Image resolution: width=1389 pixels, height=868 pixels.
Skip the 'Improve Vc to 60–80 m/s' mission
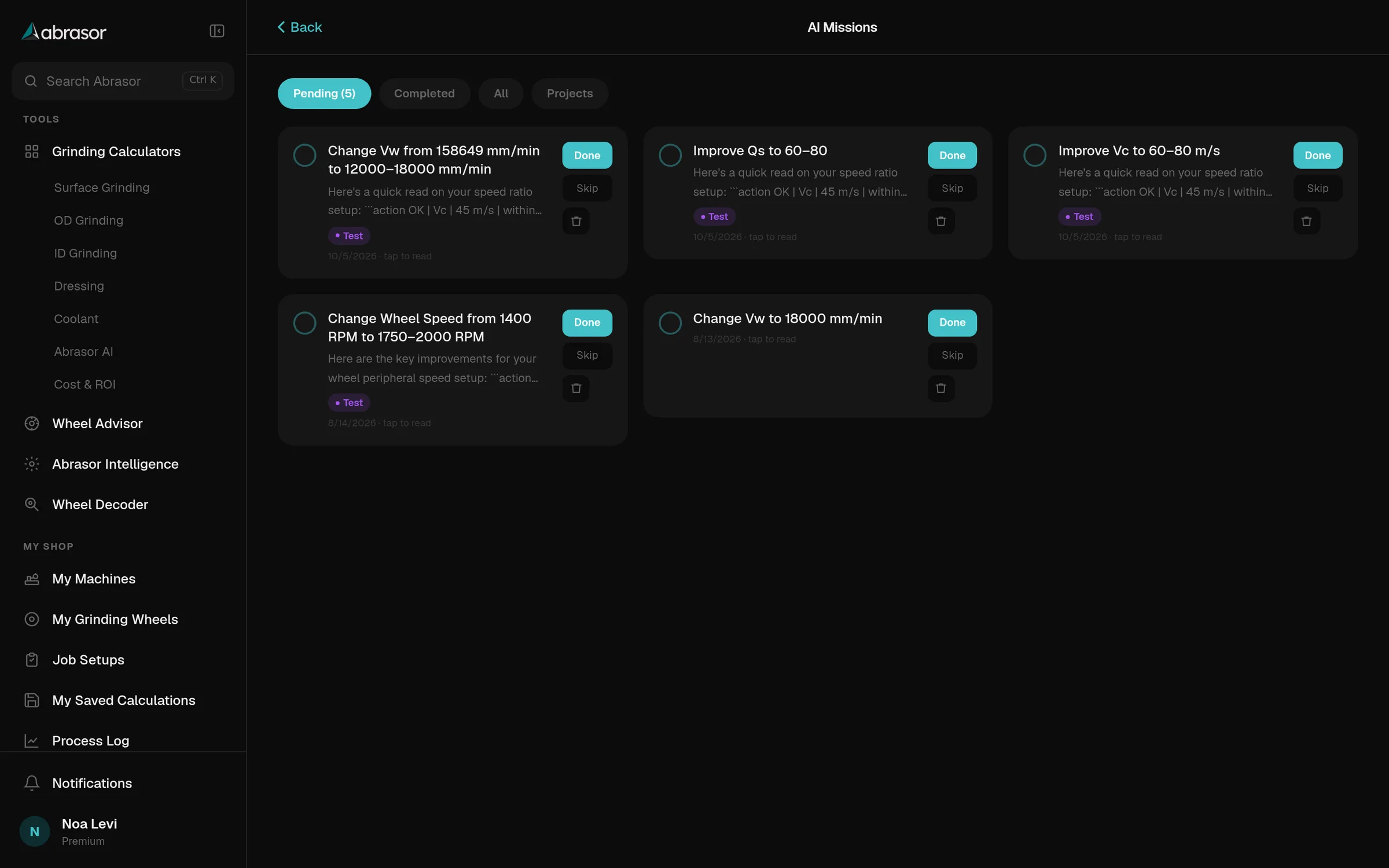pos(1317,188)
